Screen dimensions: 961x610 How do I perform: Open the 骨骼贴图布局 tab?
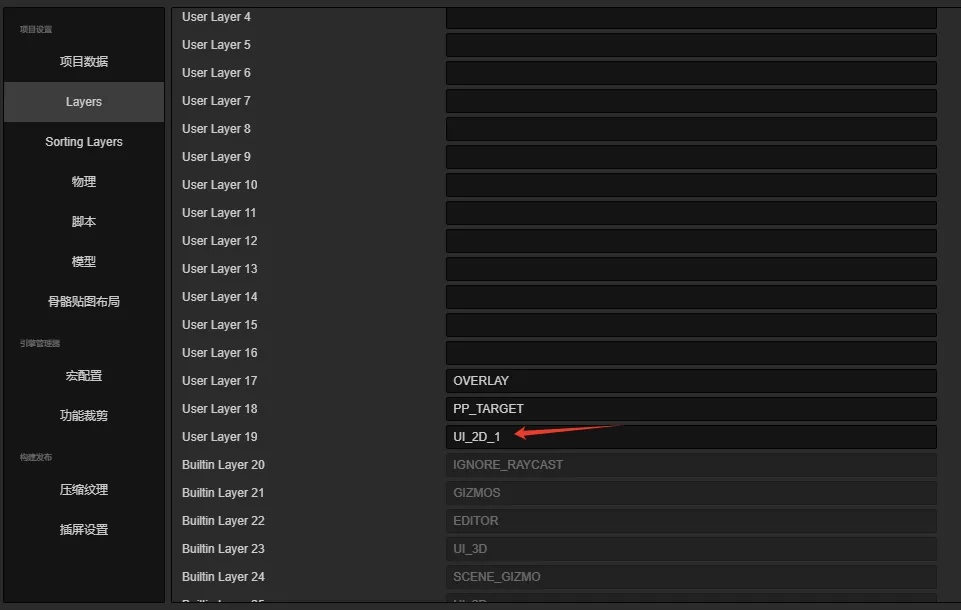click(84, 301)
